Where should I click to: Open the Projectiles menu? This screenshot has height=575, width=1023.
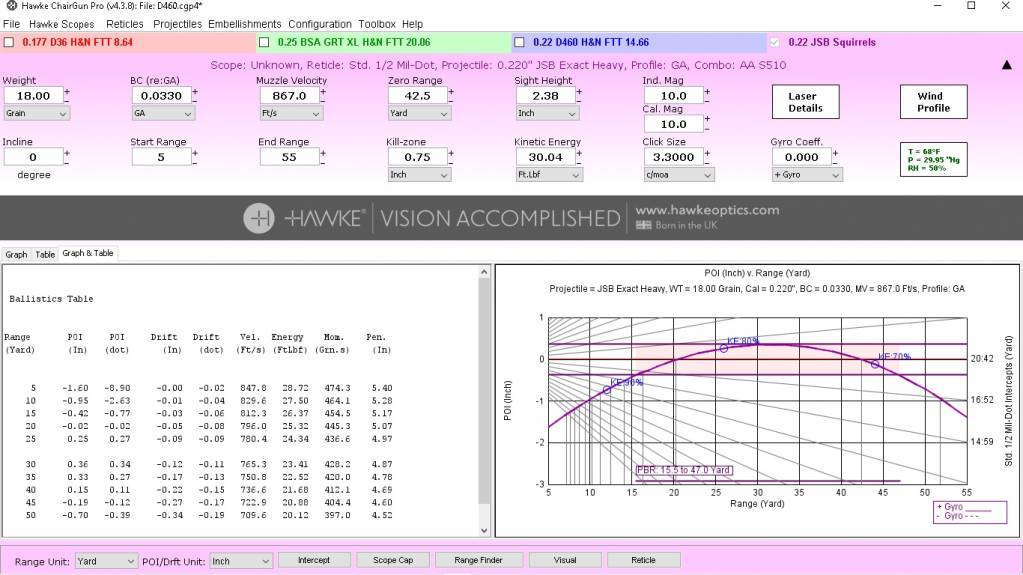177,24
